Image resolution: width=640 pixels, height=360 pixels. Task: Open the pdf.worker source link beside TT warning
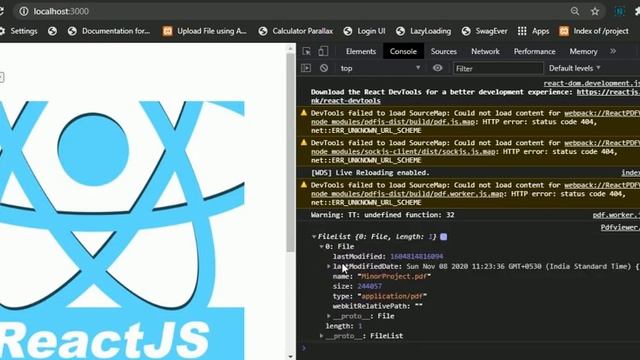pos(616,215)
